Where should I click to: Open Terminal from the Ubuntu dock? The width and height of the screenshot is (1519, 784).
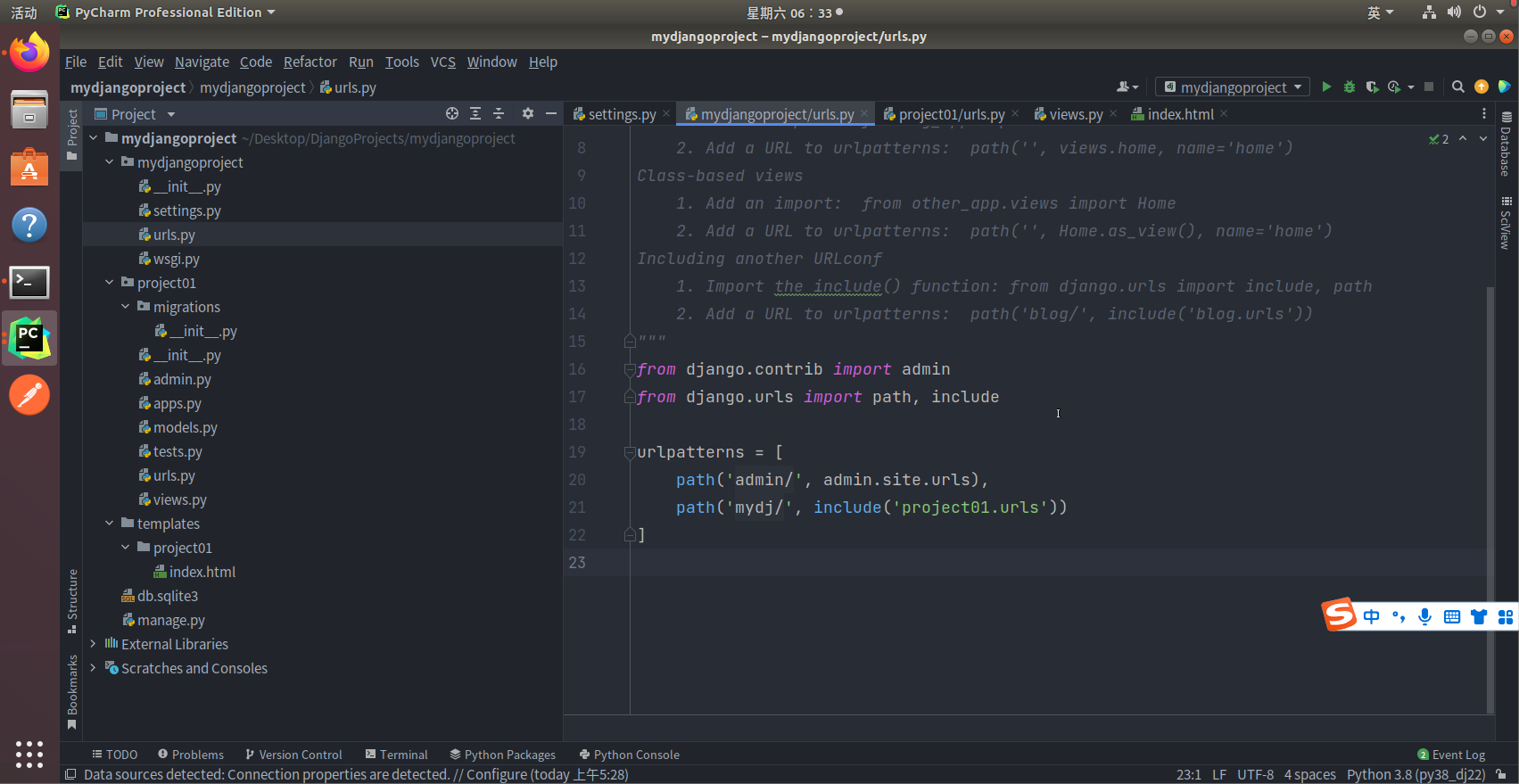point(29,282)
